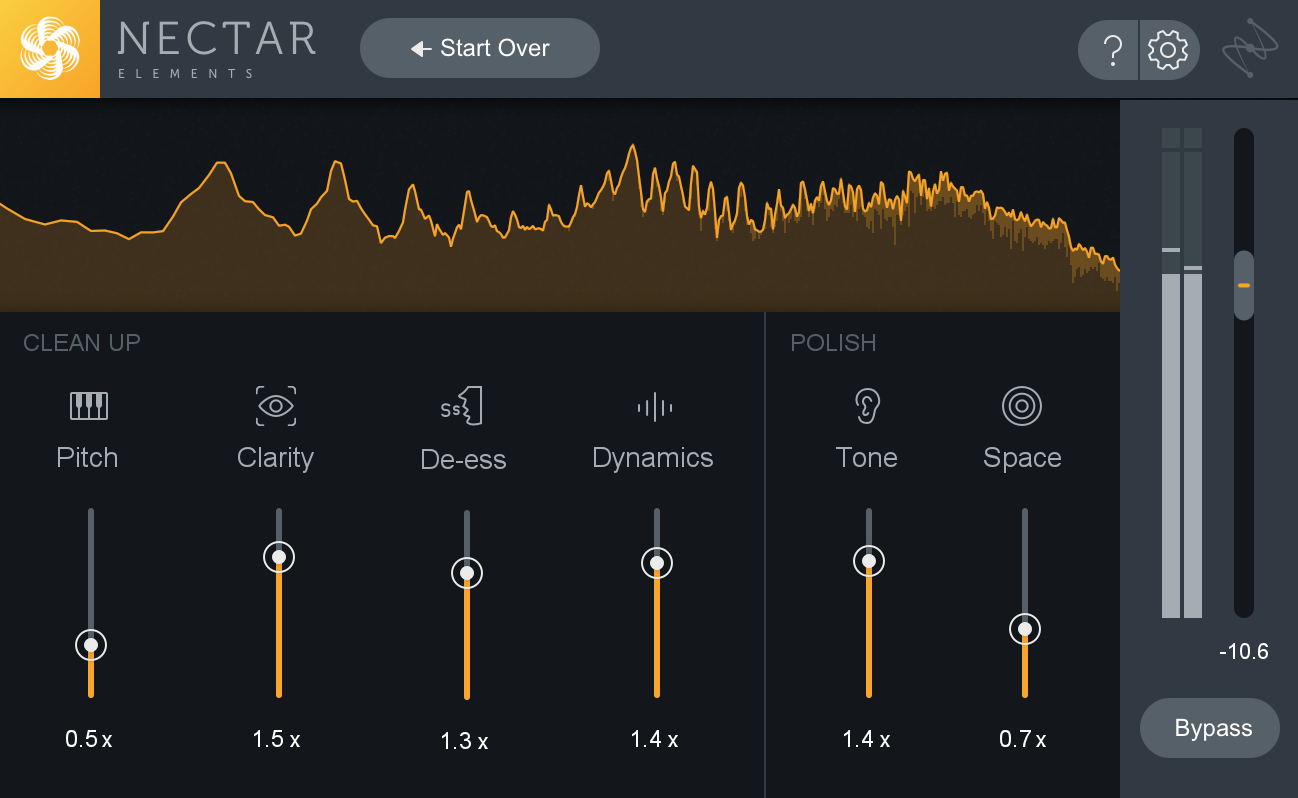This screenshot has width=1298, height=798.
Task: Click the Pitch value 0.5 x
Action: [x=89, y=740]
